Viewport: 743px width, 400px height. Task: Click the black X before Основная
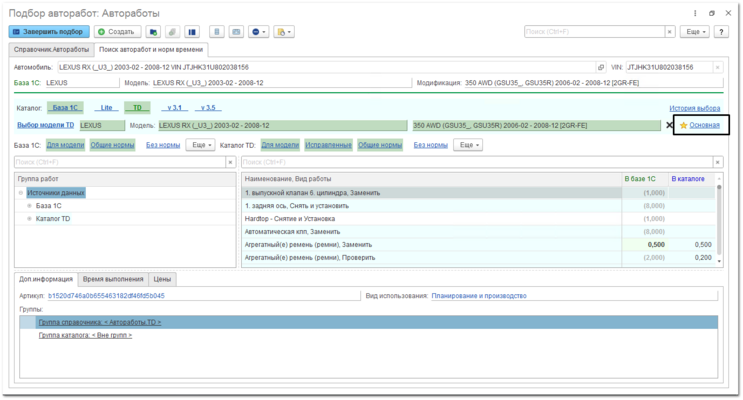669,125
